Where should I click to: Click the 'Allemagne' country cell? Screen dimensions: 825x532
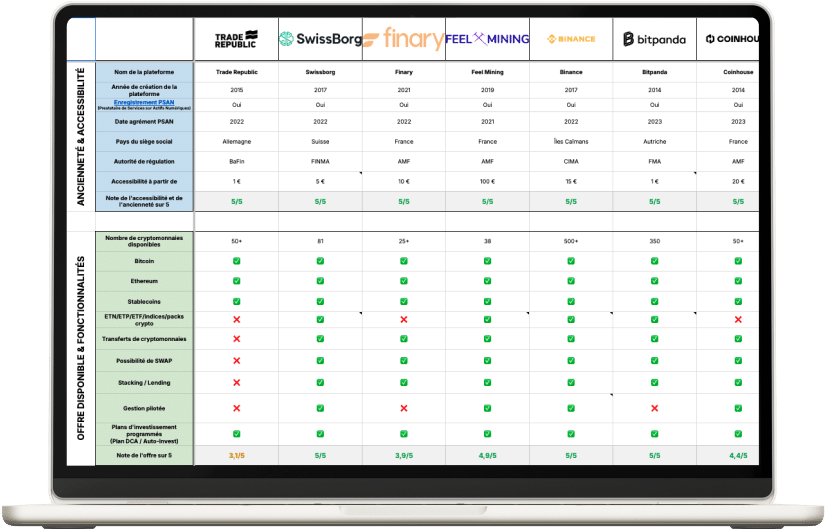coord(237,142)
